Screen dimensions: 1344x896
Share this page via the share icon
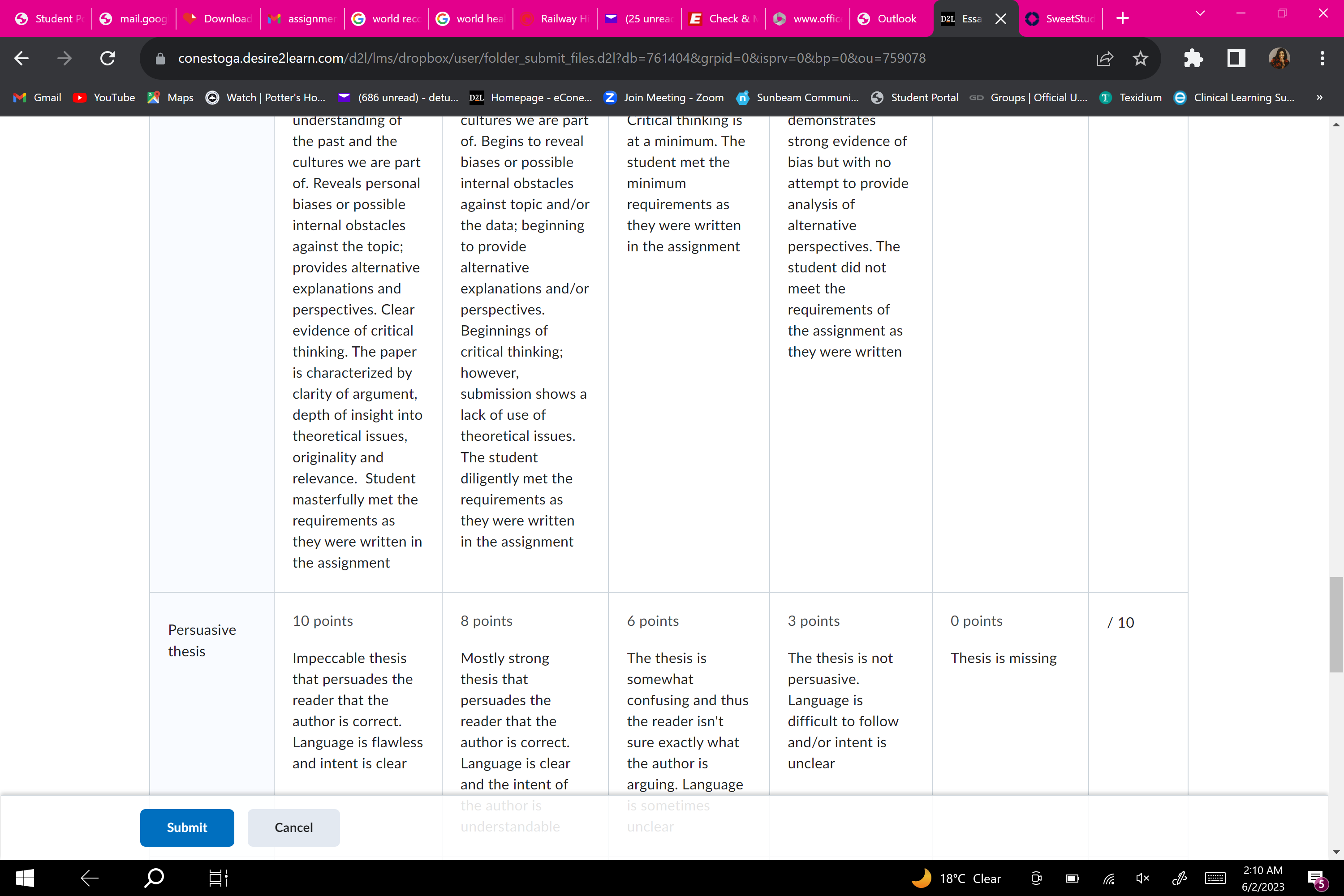[x=1104, y=58]
